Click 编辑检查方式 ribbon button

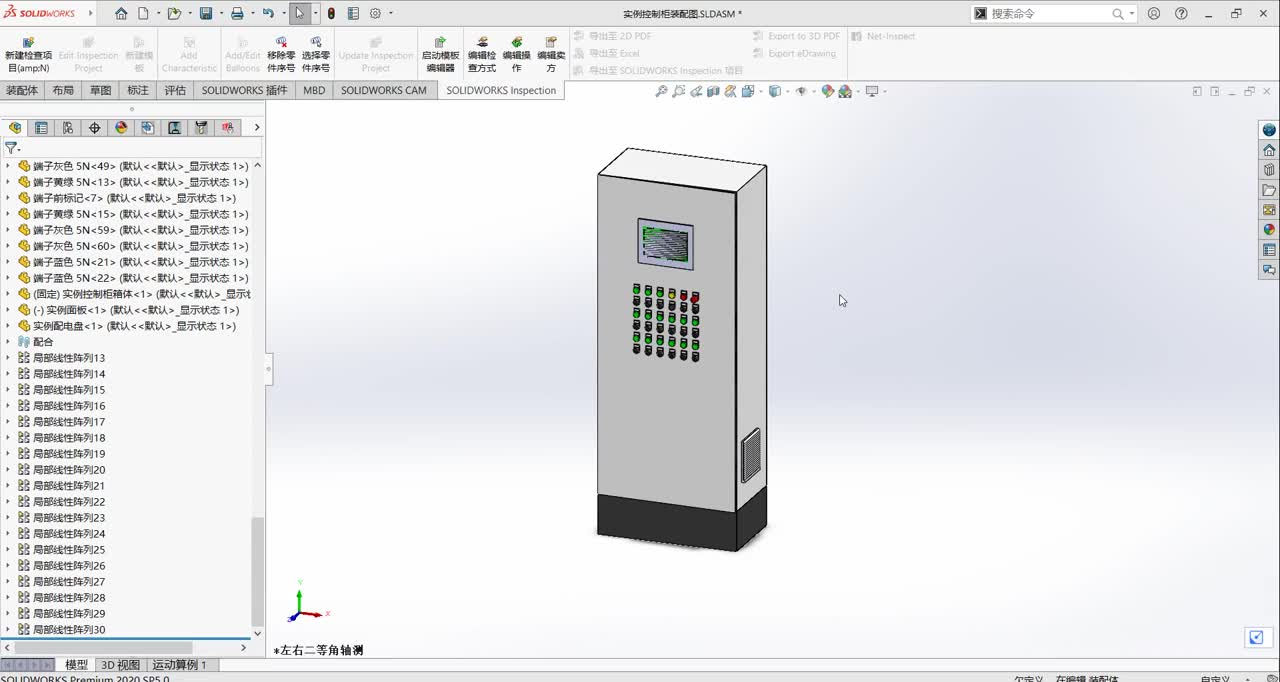coord(482,55)
